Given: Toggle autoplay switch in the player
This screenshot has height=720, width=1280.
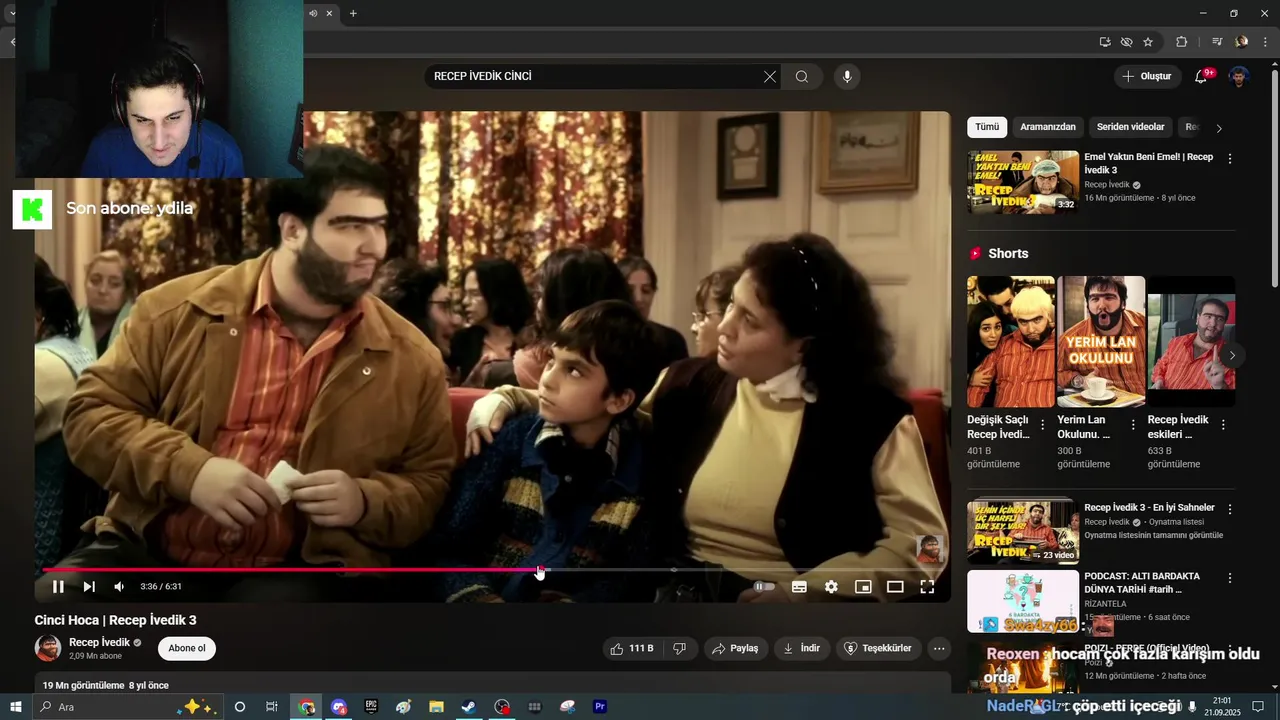Looking at the screenshot, I should [x=764, y=587].
